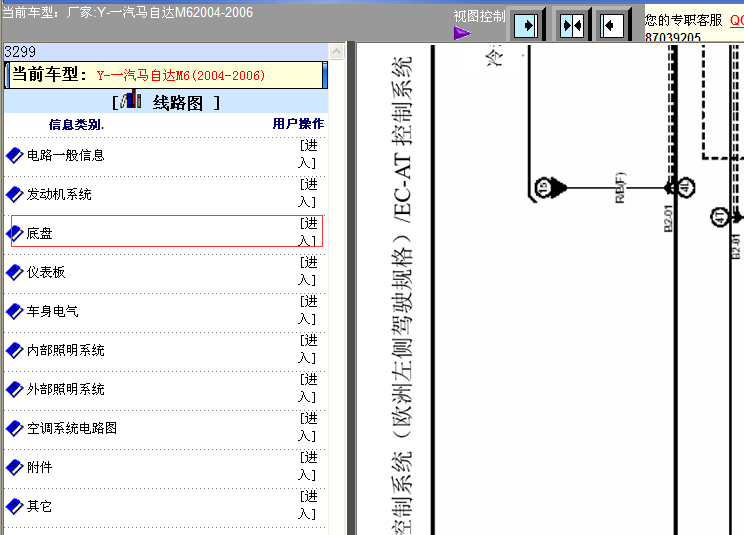744x535 pixels.
Task: Open [进入] link for 仪表板
Action: 308,271
